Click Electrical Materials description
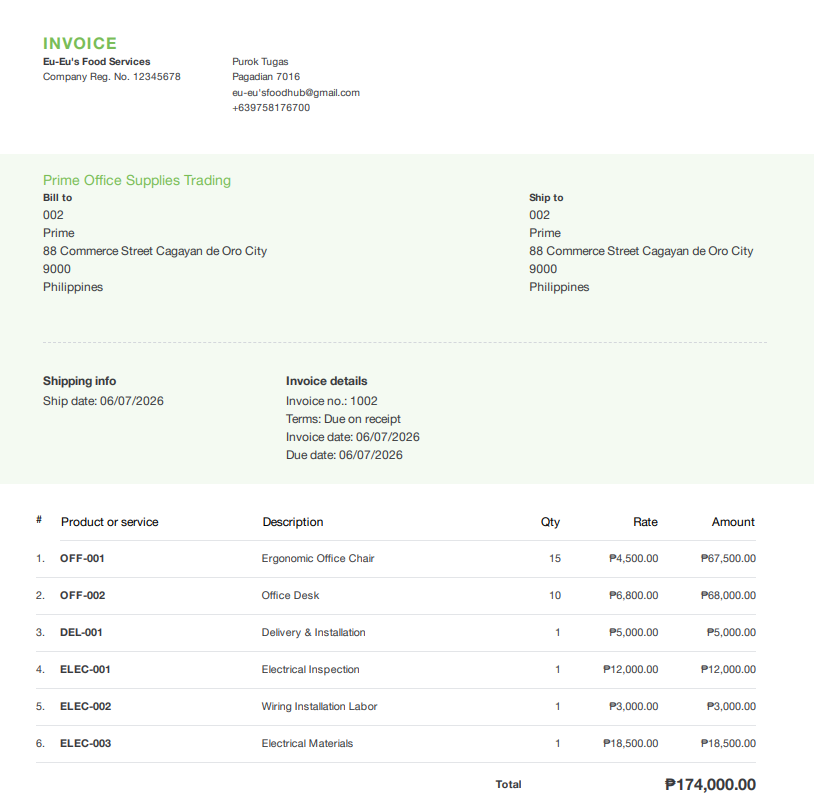Image resolution: width=814 pixels, height=804 pixels. click(x=307, y=743)
